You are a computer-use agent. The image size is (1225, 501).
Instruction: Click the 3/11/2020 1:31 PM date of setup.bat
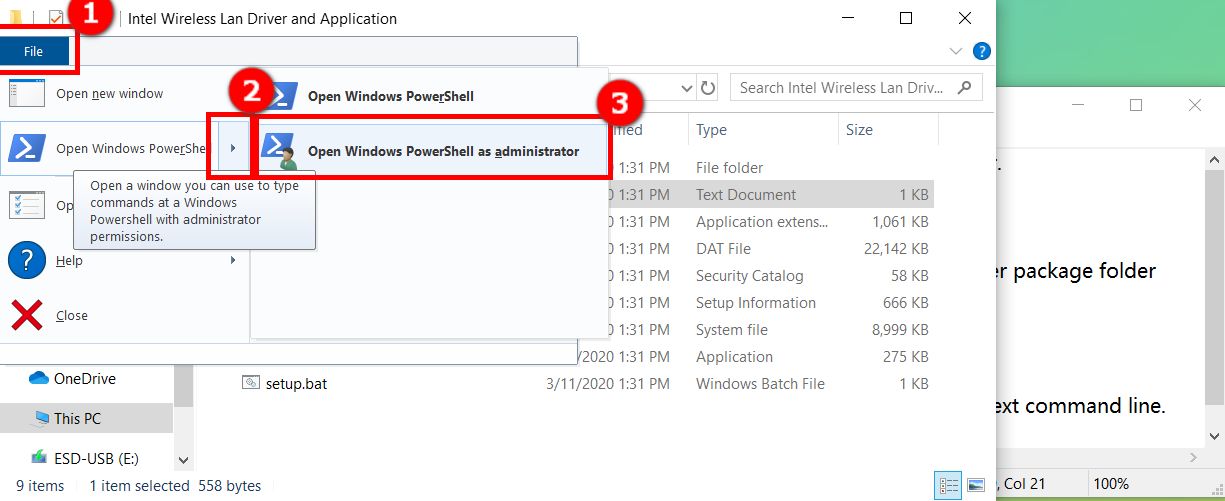tap(608, 384)
